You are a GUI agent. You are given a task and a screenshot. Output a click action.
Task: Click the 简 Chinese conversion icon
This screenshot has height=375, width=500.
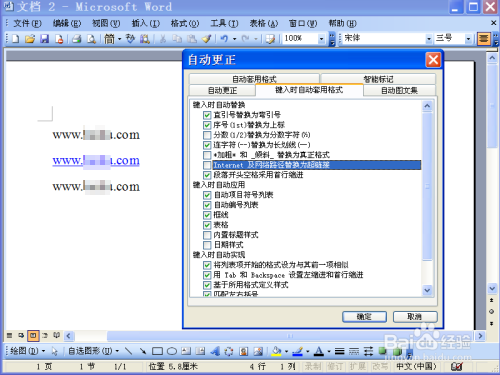coord(109,39)
